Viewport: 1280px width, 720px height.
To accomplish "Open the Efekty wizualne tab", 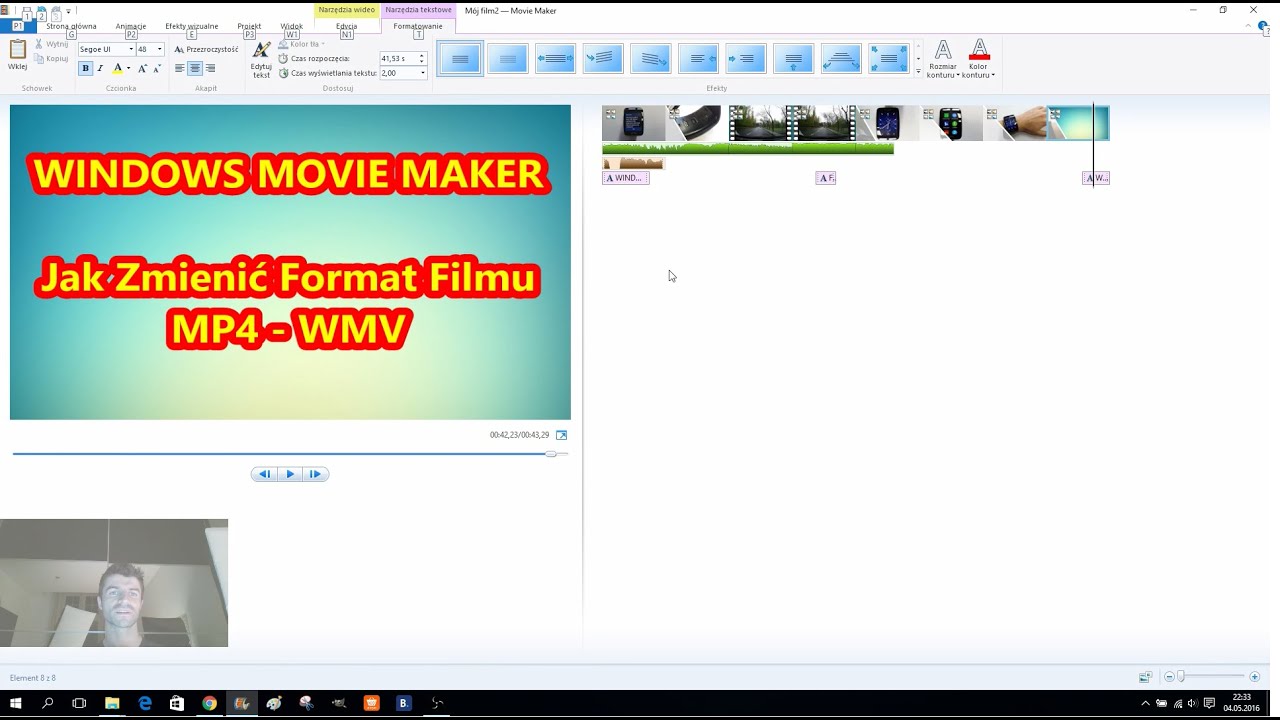I will tap(191, 26).
